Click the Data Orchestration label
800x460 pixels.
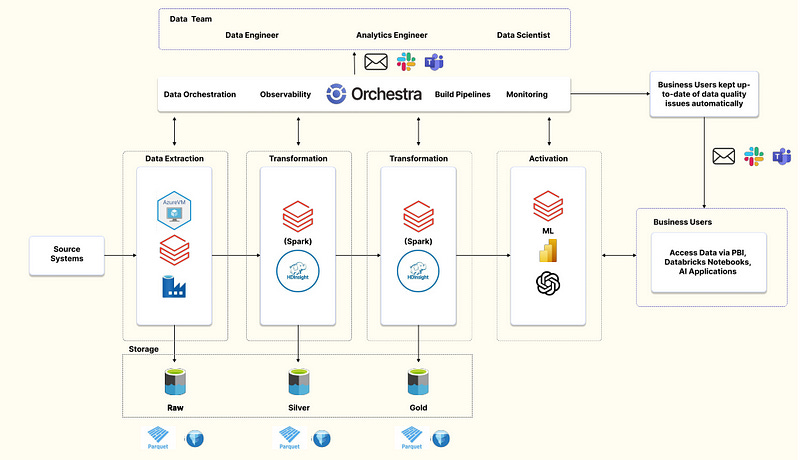200,94
